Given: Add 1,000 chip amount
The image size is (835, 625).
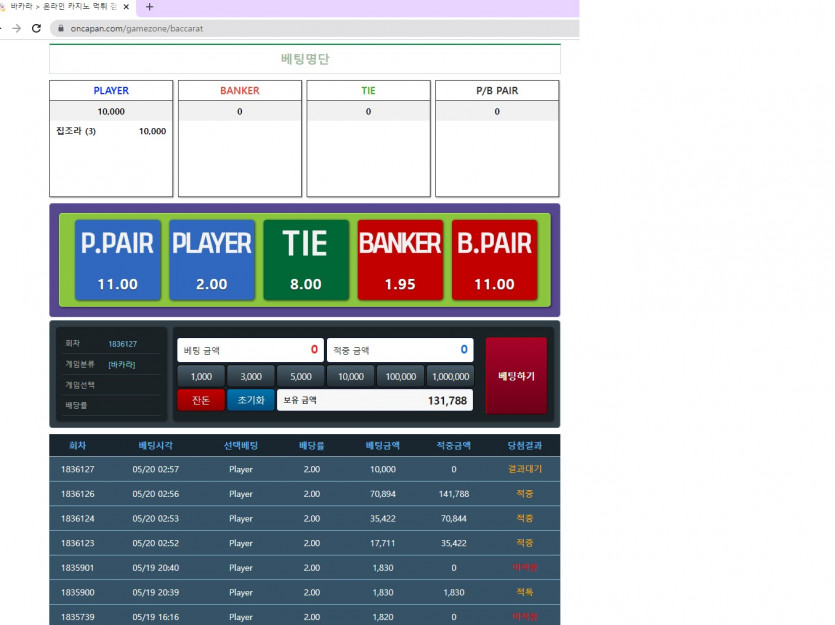Looking at the screenshot, I should pos(201,376).
